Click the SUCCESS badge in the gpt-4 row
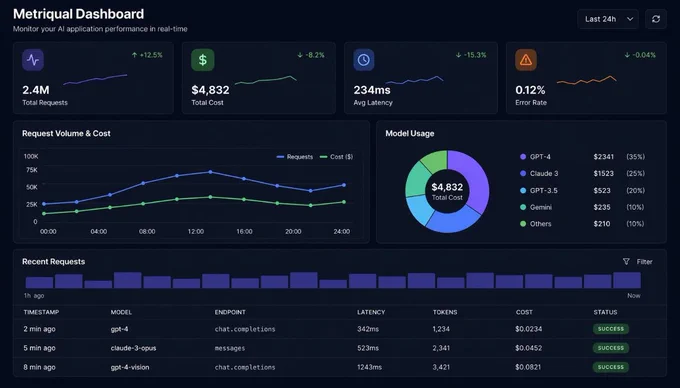This screenshot has width=680, height=388. (x=611, y=329)
